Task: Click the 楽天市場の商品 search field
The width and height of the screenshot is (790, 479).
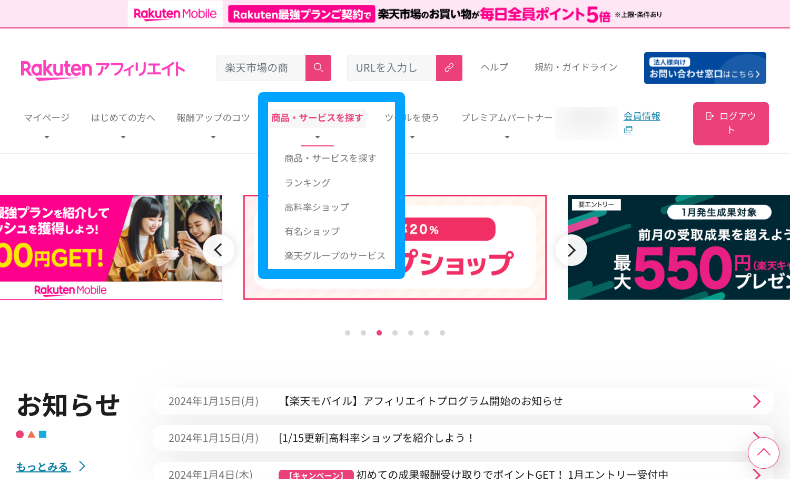Action: 260,67
